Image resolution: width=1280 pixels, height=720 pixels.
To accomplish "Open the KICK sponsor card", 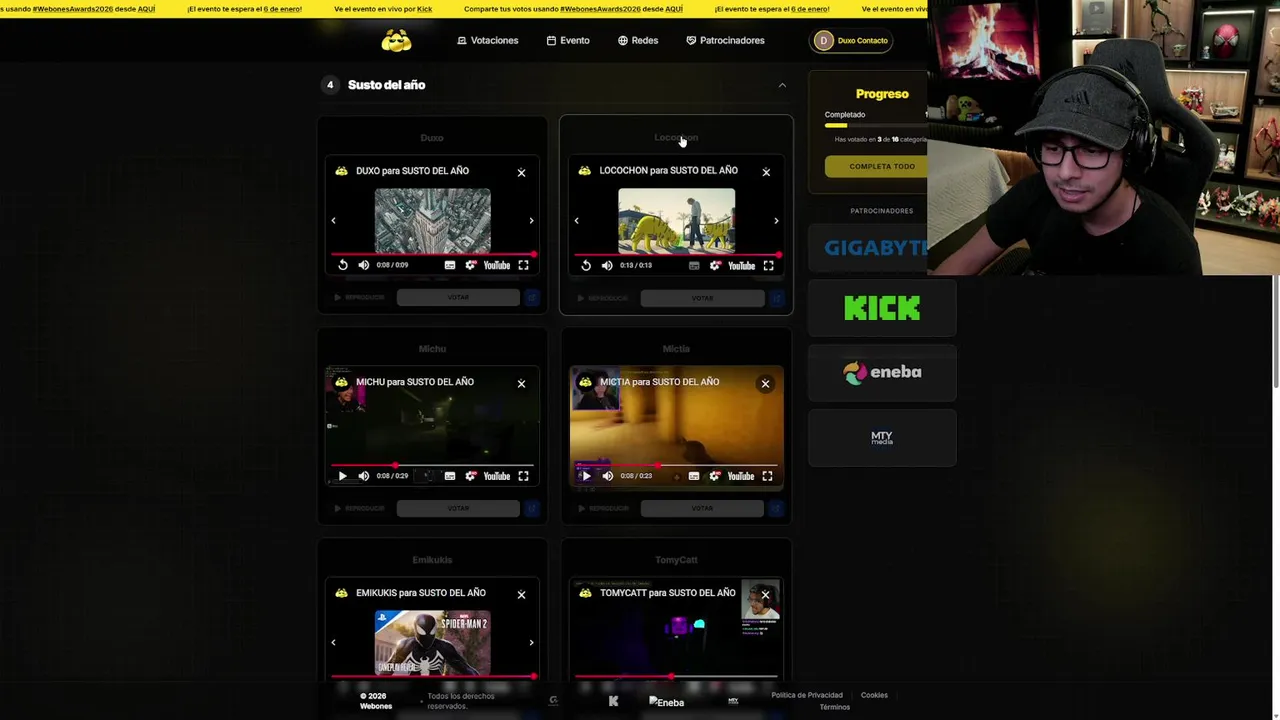I will tap(882, 308).
